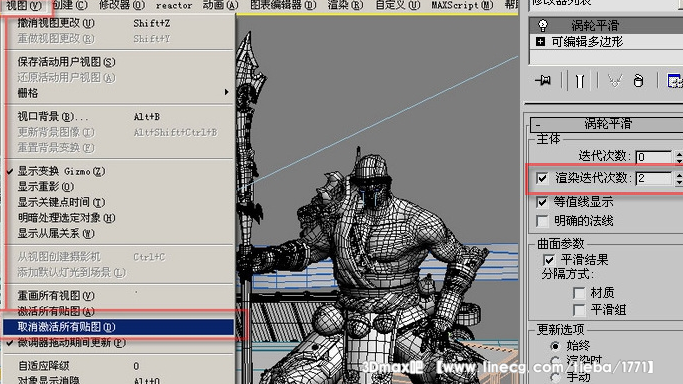Click remove modifier trash icon
The image size is (683, 384).
click(638, 81)
